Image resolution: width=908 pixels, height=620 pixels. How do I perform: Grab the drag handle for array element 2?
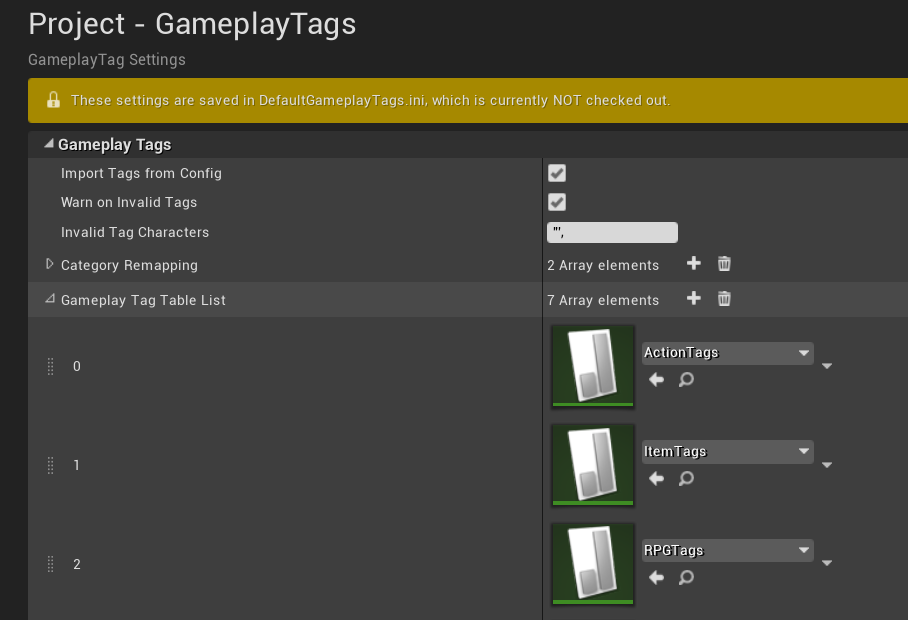(x=50, y=564)
